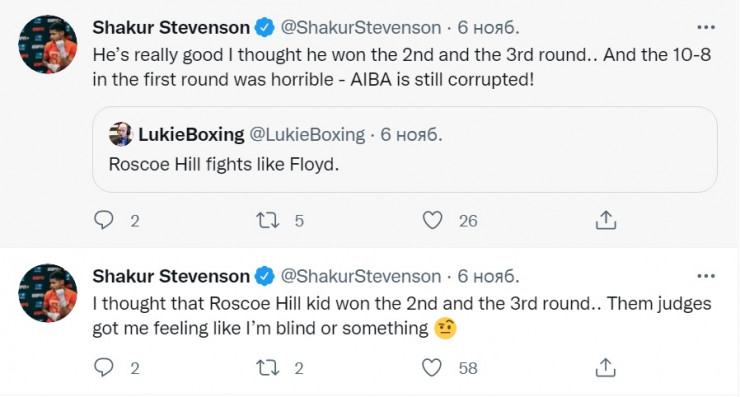Open @LukieBoxing handle in quoted tweet
740x397 pixels.
click(x=307, y=135)
